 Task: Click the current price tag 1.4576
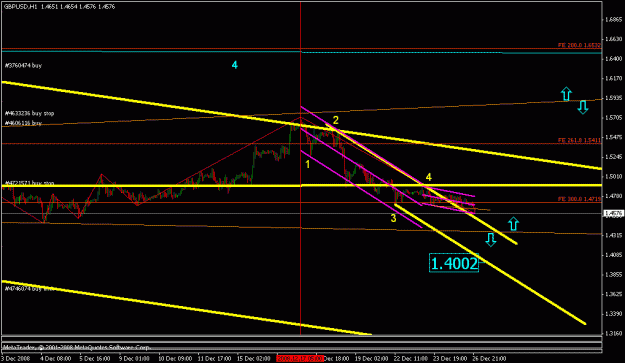click(x=613, y=214)
